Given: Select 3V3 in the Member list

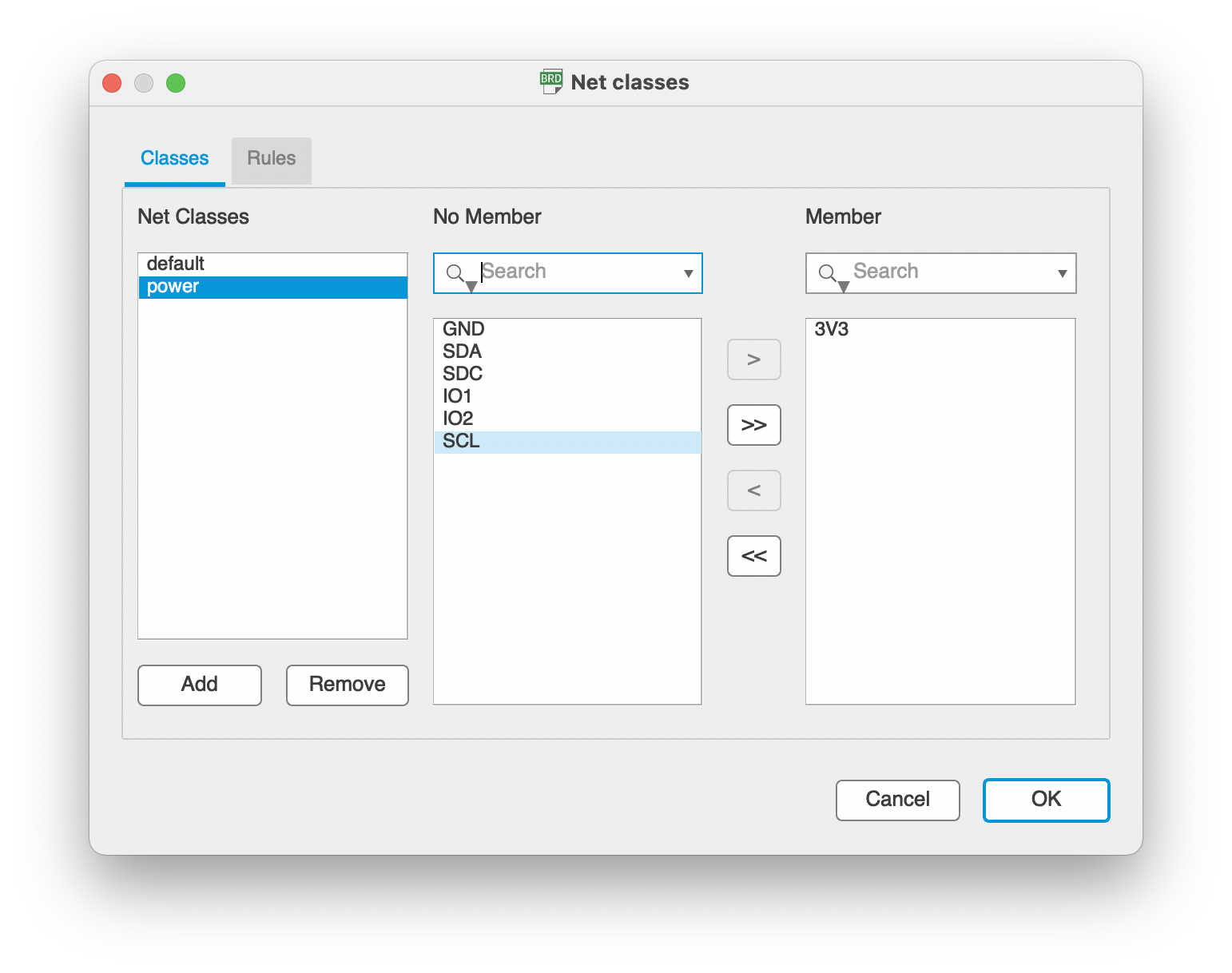Looking at the screenshot, I should click(940, 329).
